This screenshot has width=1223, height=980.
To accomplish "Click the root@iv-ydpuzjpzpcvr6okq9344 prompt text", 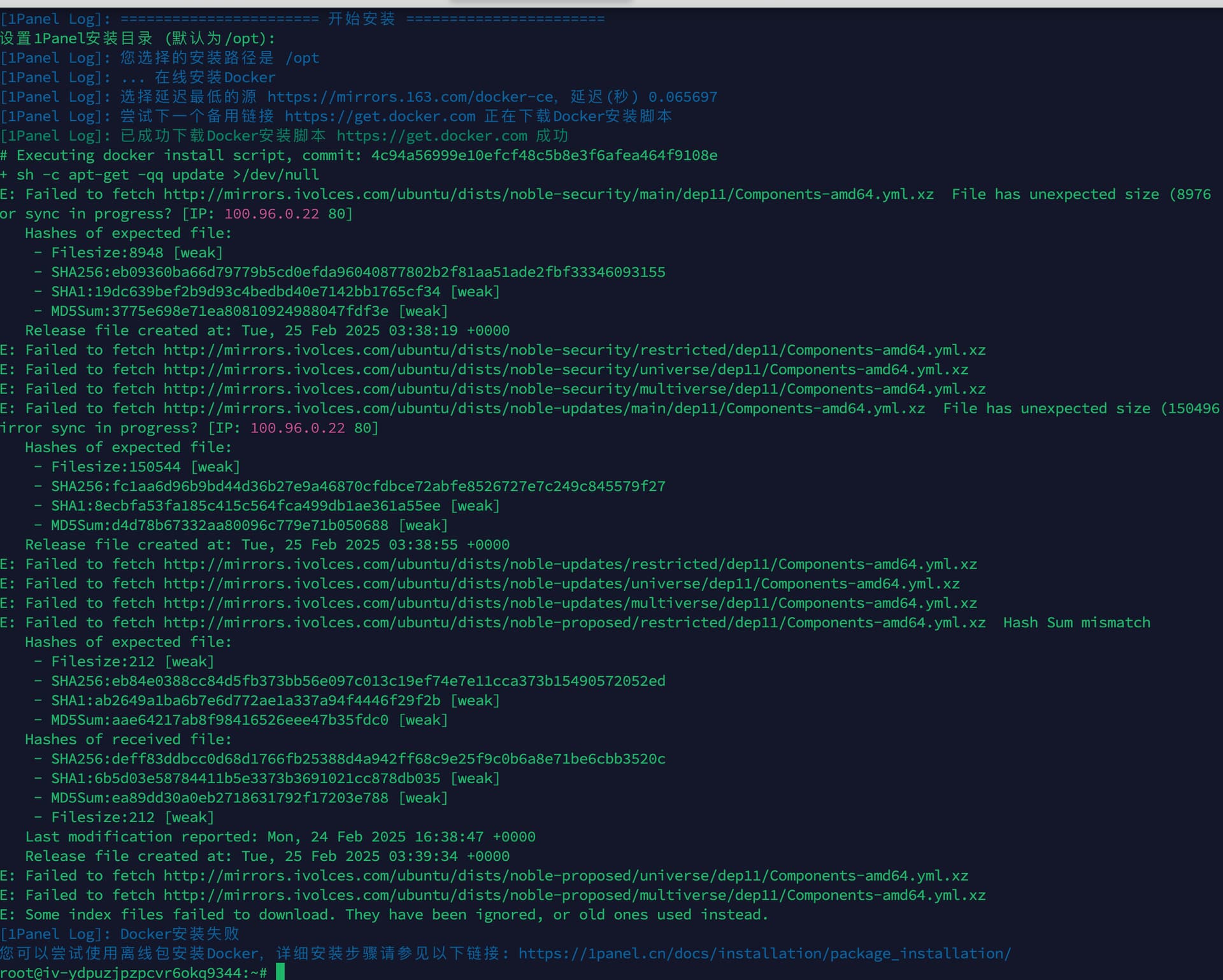I will (134, 972).
